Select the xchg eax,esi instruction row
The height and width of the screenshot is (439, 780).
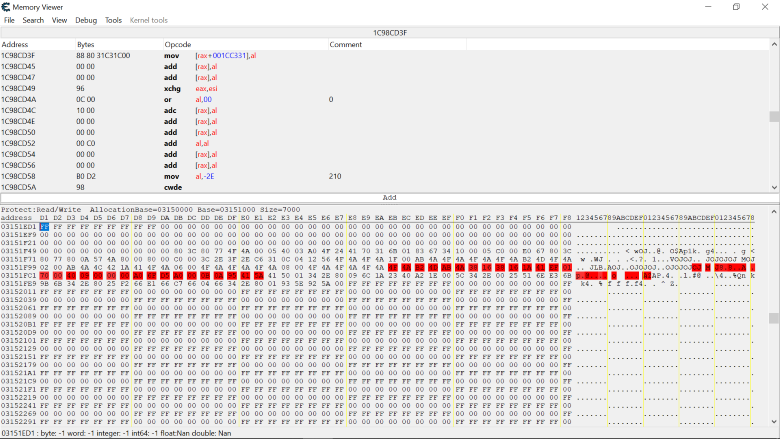coord(385,88)
